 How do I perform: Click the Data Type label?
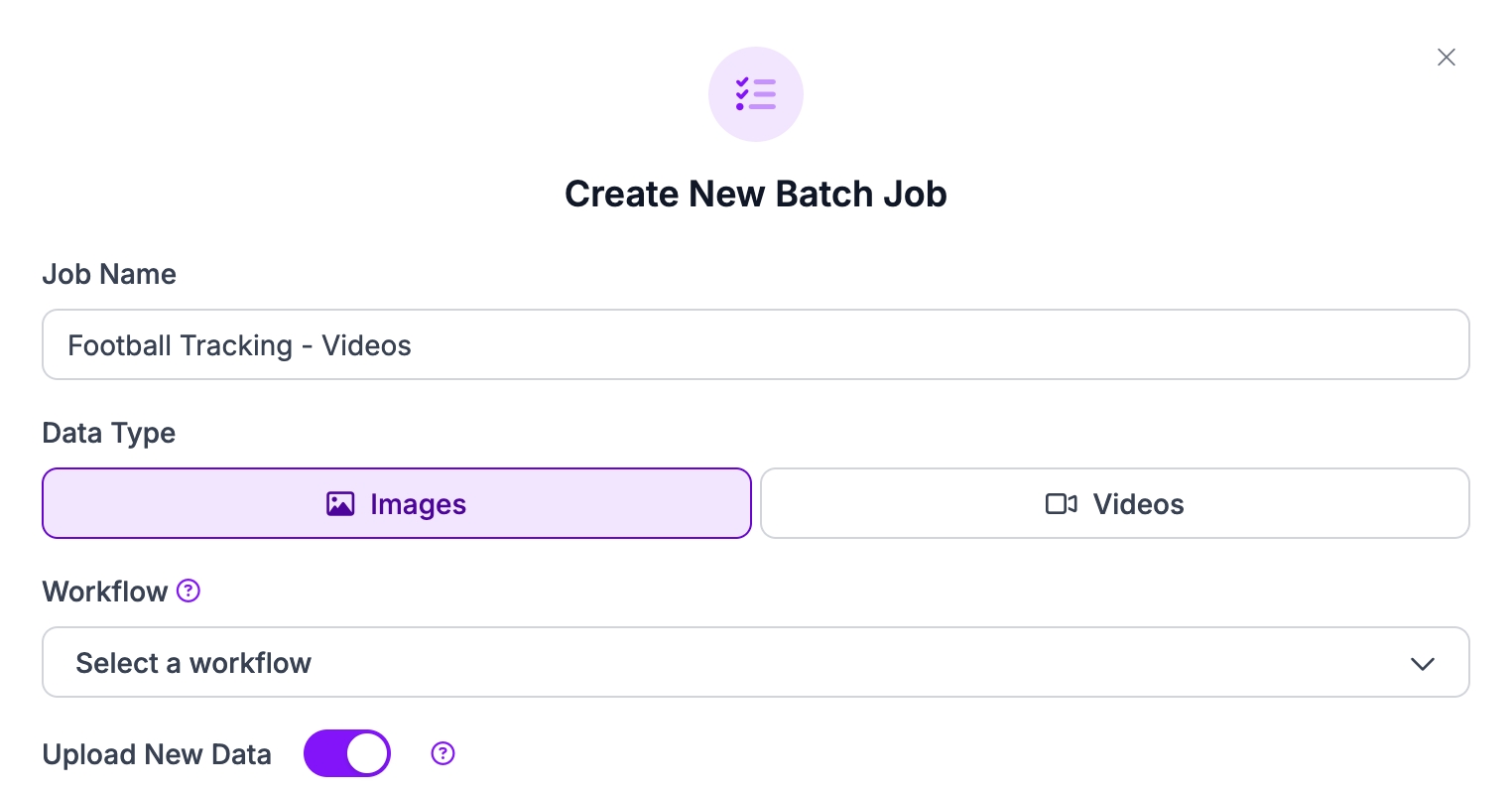(109, 433)
